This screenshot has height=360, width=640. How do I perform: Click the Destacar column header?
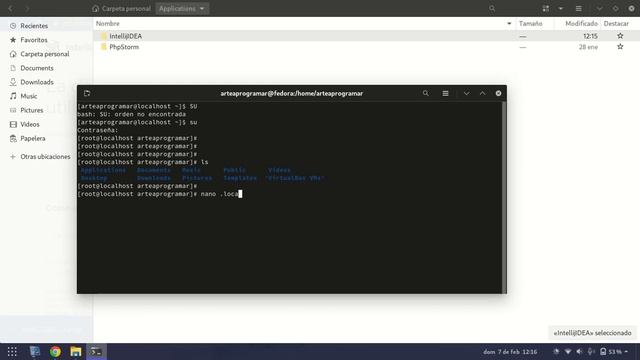point(616,24)
